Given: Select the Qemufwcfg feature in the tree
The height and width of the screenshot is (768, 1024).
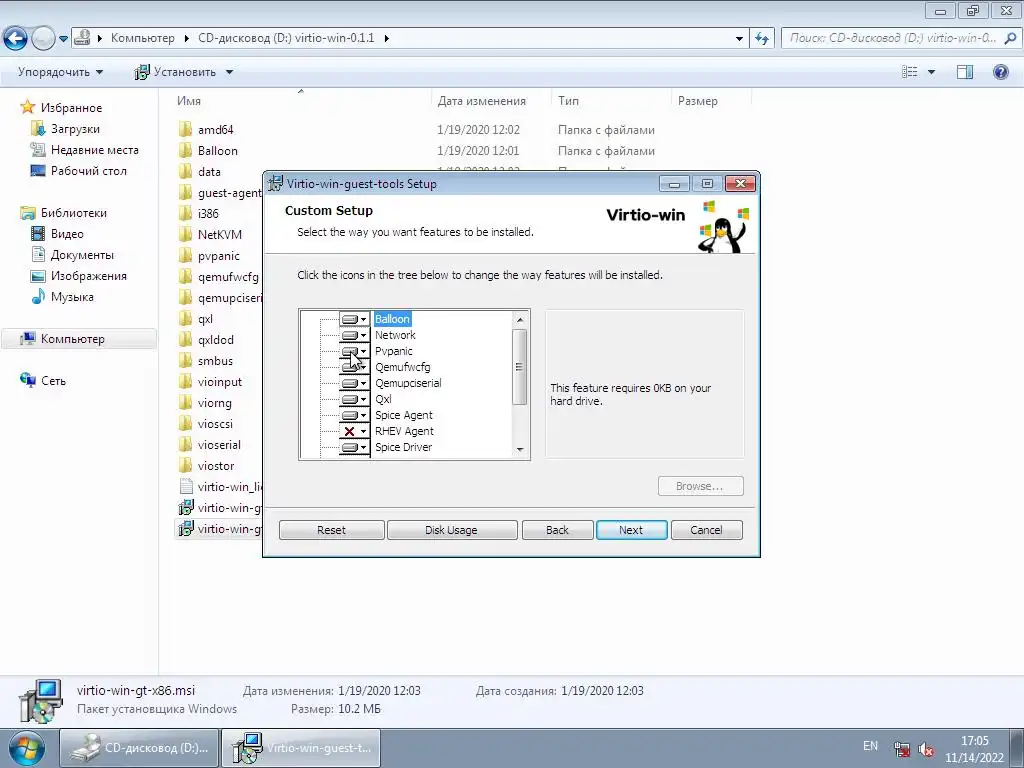Looking at the screenshot, I should click(402, 367).
